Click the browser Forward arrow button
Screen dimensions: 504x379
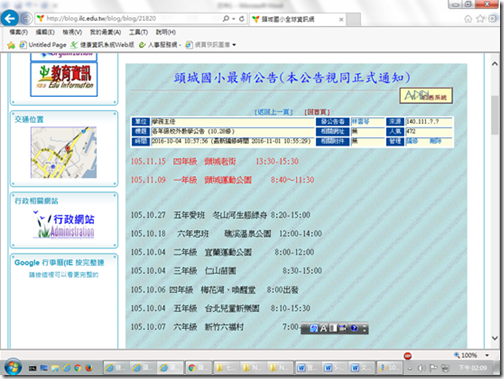coord(26,19)
